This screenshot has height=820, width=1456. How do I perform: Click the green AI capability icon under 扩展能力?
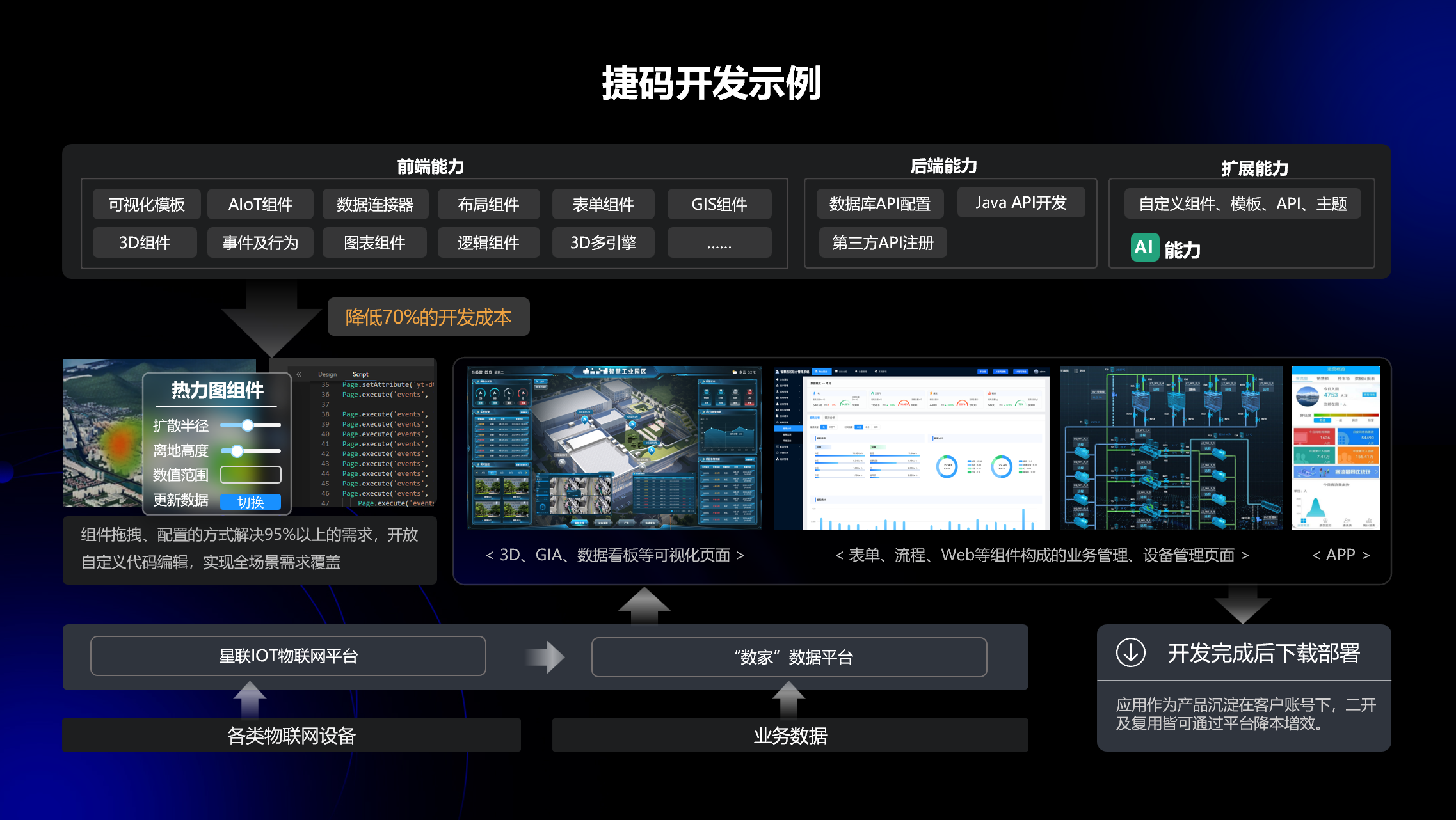(1145, 248)
